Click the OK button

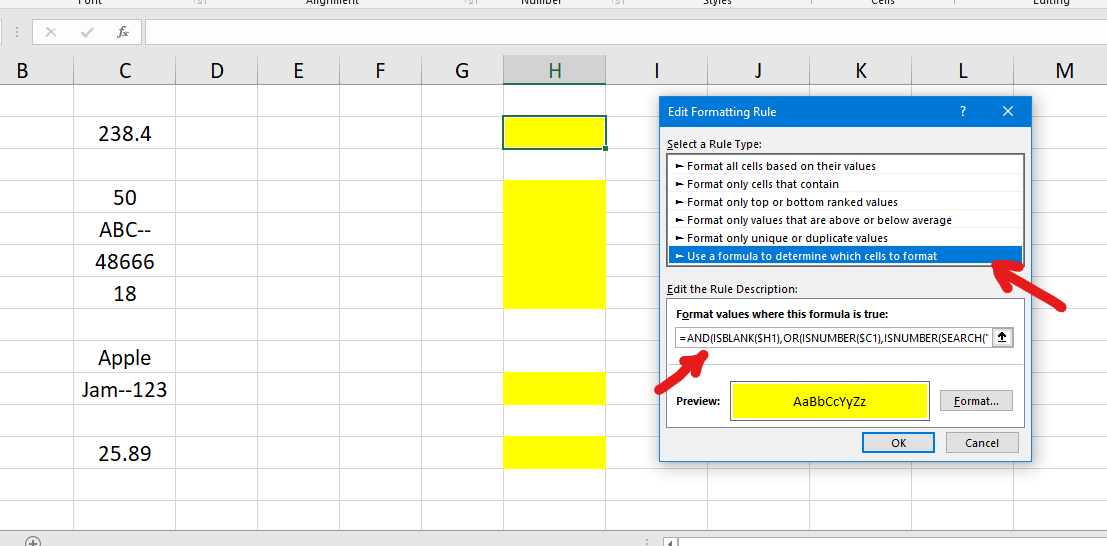click(898, 443)
